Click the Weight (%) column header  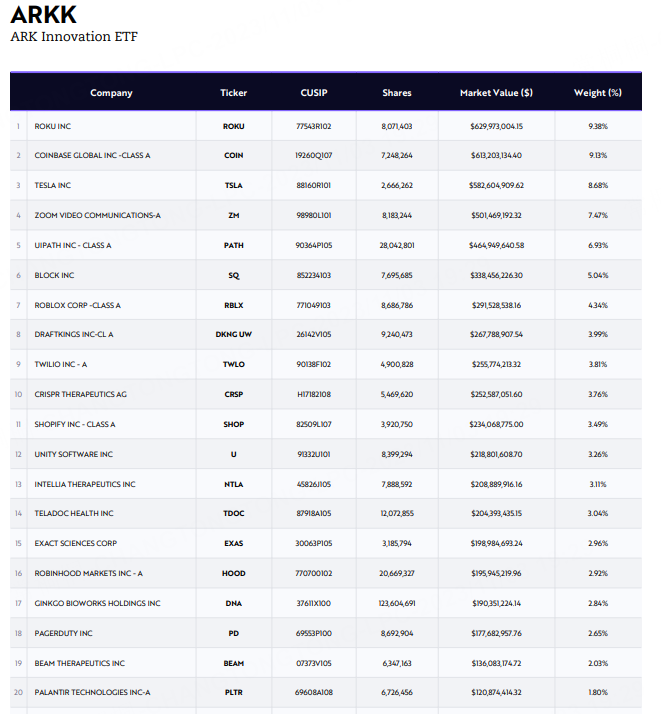click(x=598, y=93)
